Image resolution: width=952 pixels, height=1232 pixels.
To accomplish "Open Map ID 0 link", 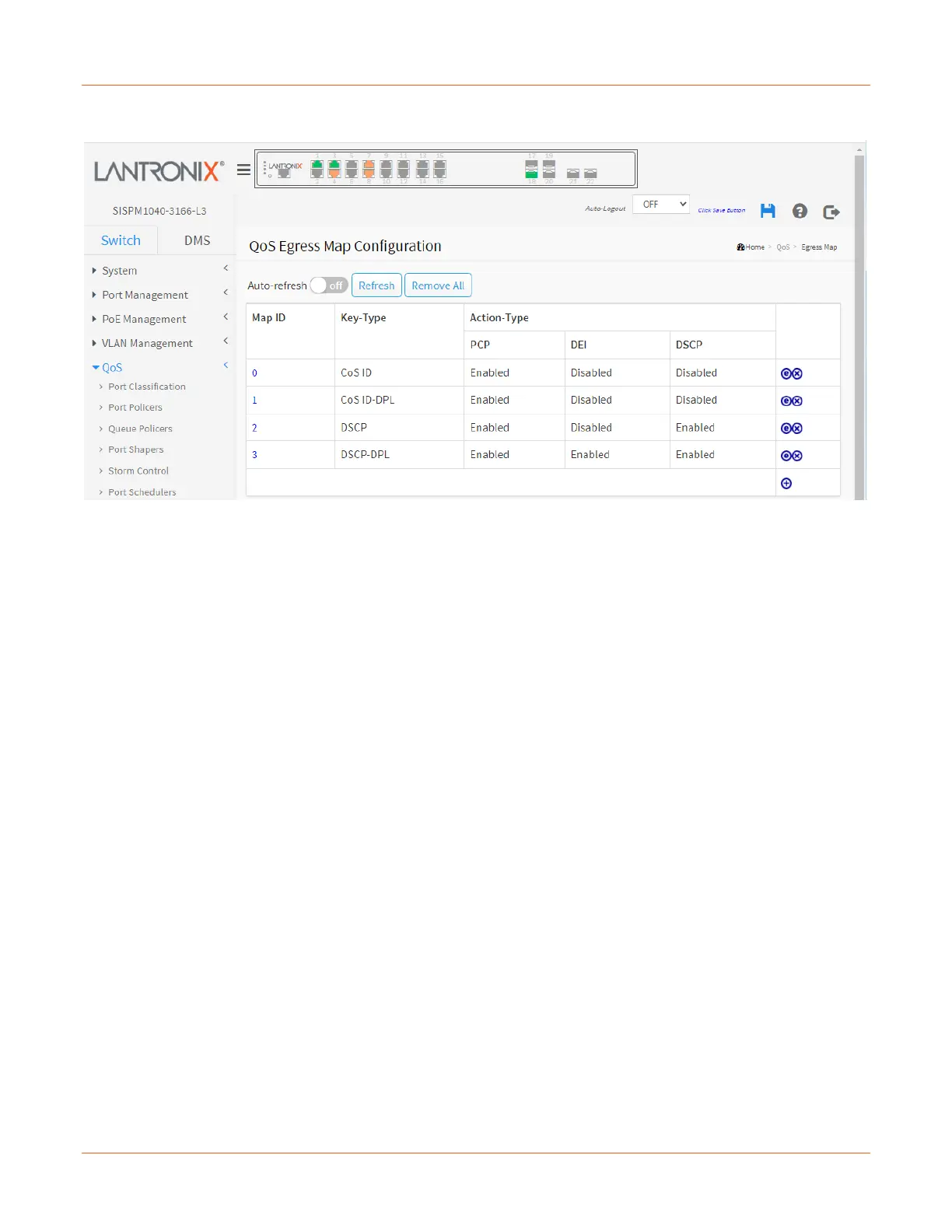I will (254, 373).
